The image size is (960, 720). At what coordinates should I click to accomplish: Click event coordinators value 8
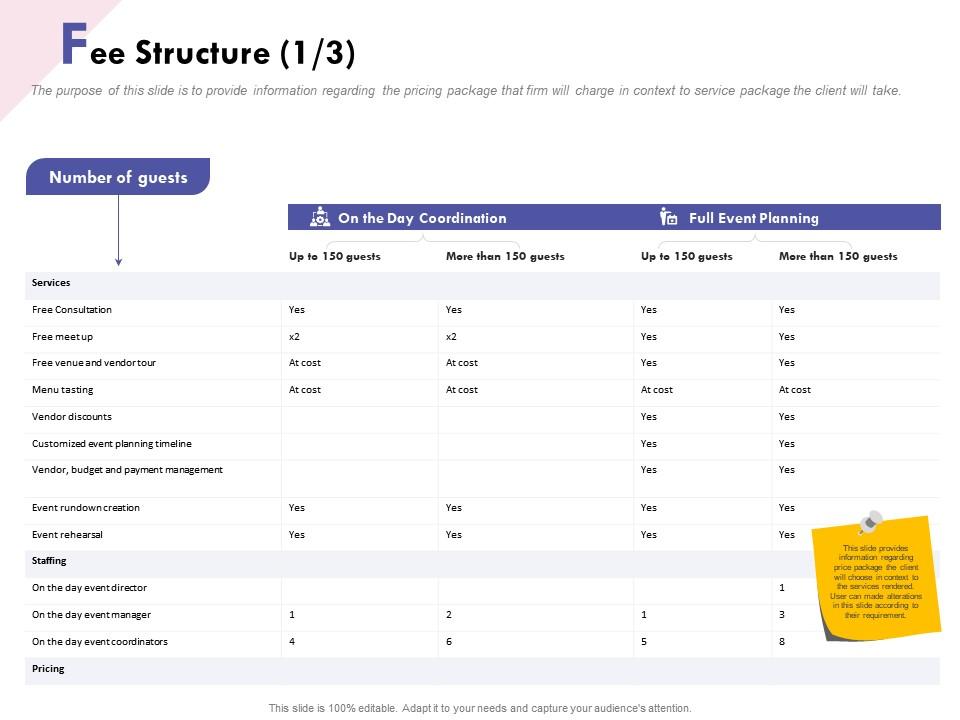pos(782,642)
